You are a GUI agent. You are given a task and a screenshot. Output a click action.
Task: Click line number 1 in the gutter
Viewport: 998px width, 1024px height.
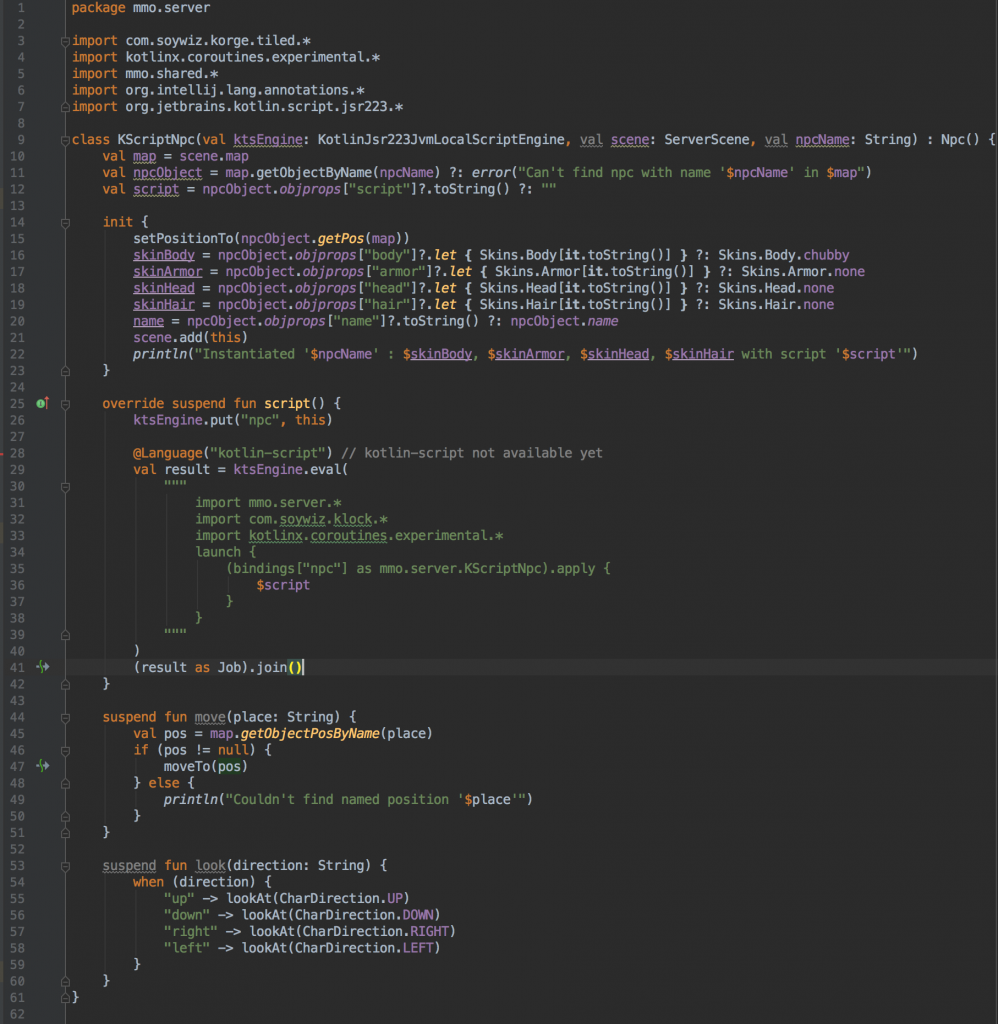click(22, 8)
